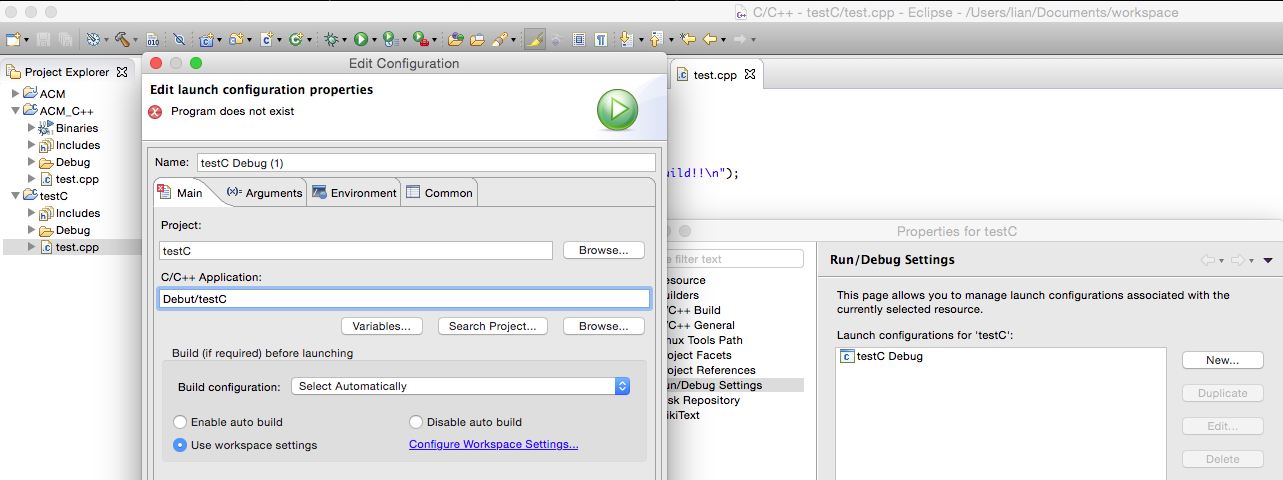Select Use workspace settings radio button
This screenshot has height=480, width=1283.
click(x=180, y=445)
